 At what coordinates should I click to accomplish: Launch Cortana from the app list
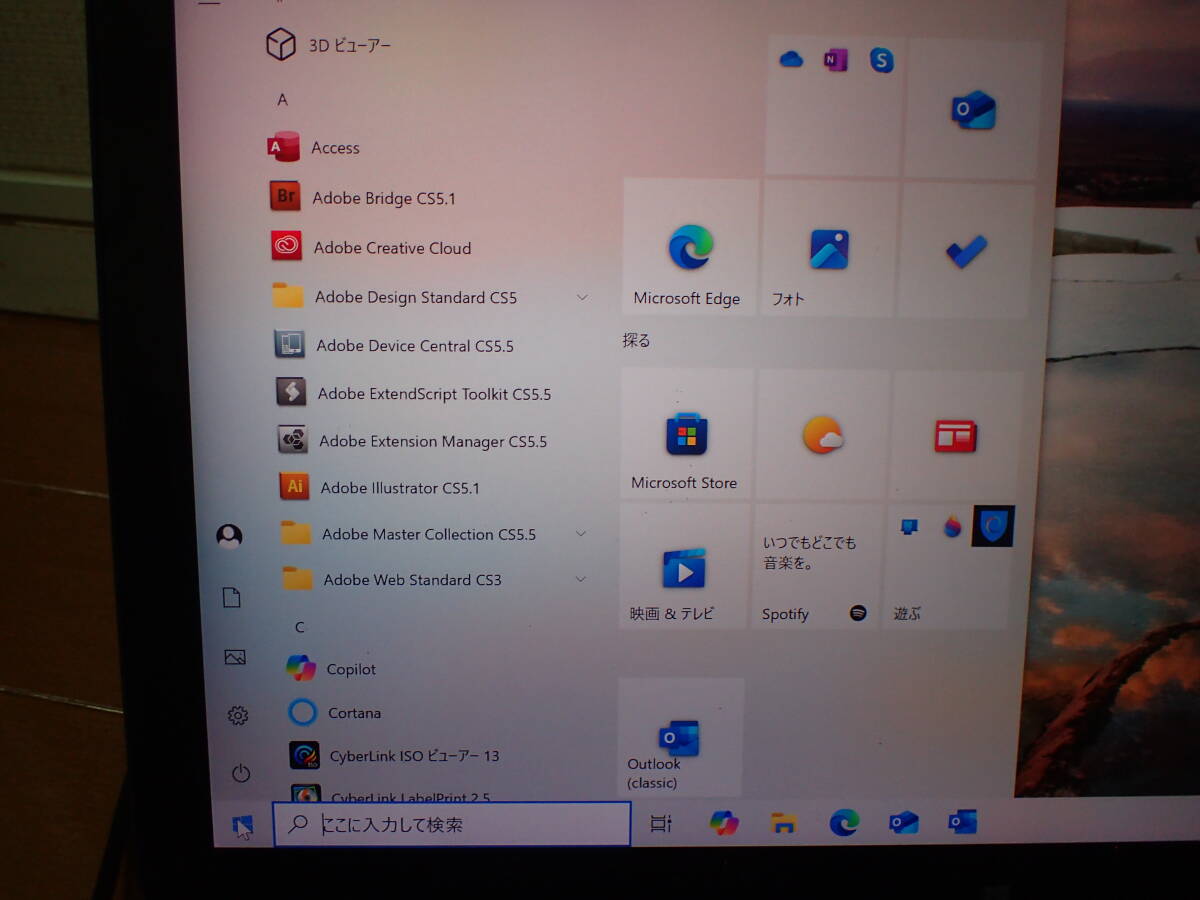pos(334,713)
